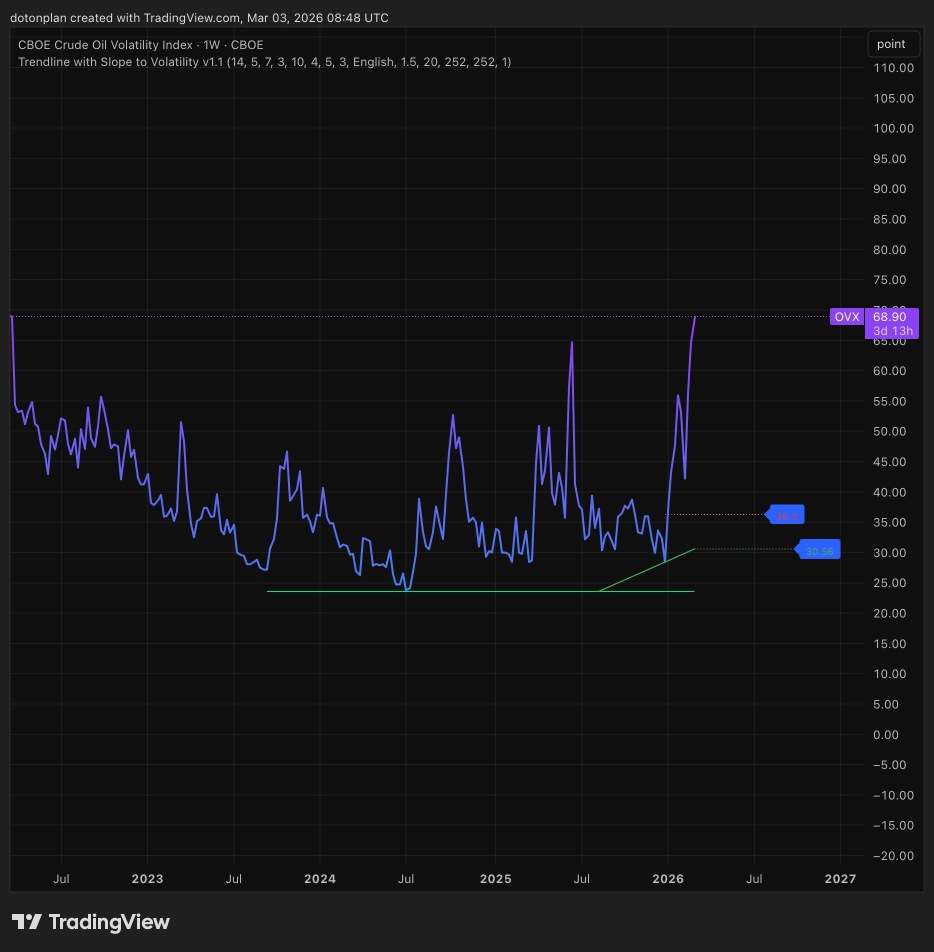Click the 100.00 level on price scale
The image size is (934, 952).
click(x=893, y=128)
